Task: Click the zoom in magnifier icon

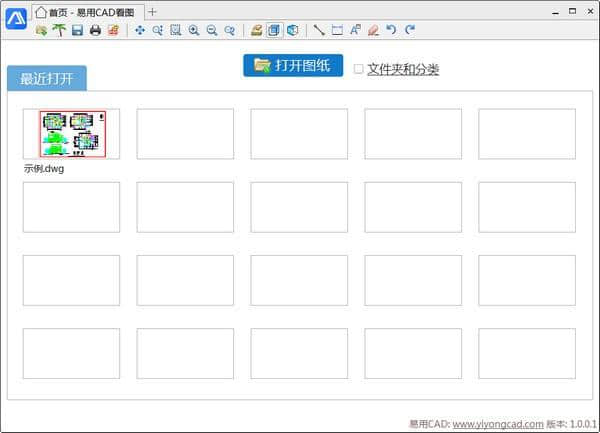Action: point(194,31)
